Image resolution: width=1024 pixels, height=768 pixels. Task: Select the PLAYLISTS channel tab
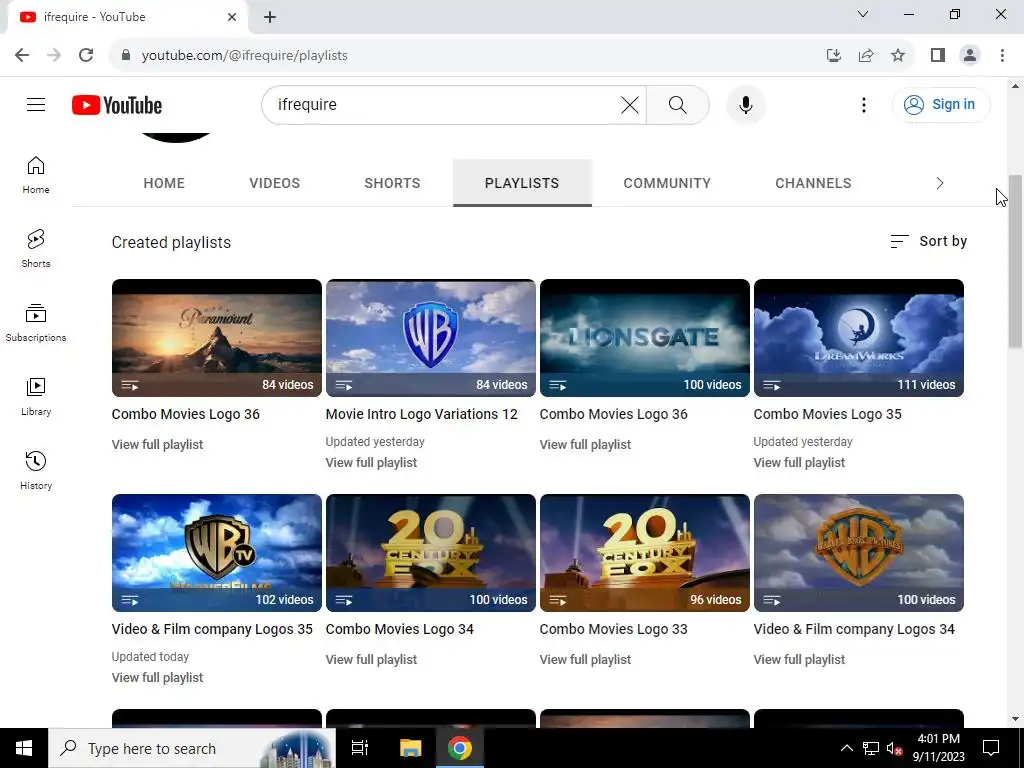click(522, 184)
